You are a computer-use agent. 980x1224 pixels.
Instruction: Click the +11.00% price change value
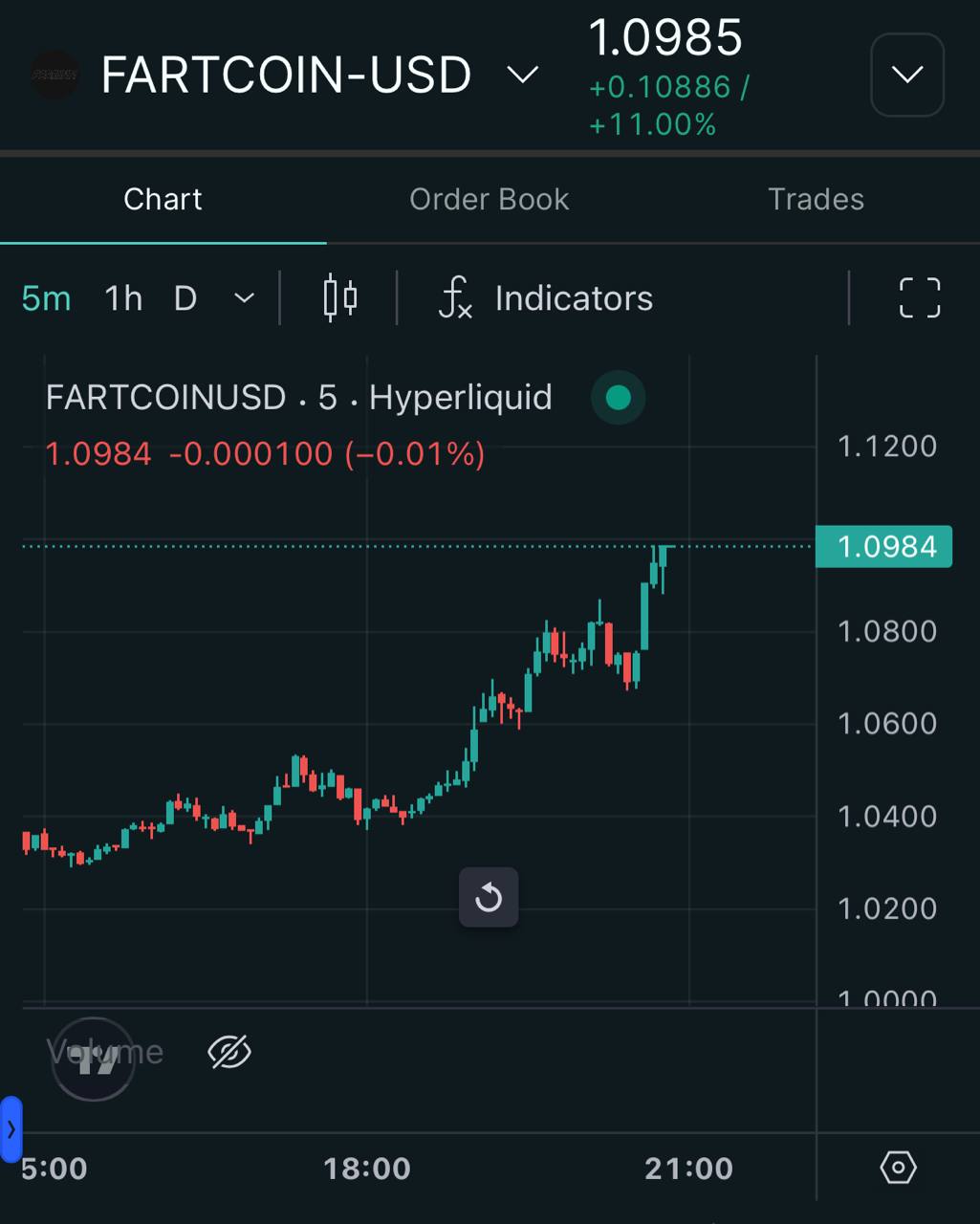(653, 124)
